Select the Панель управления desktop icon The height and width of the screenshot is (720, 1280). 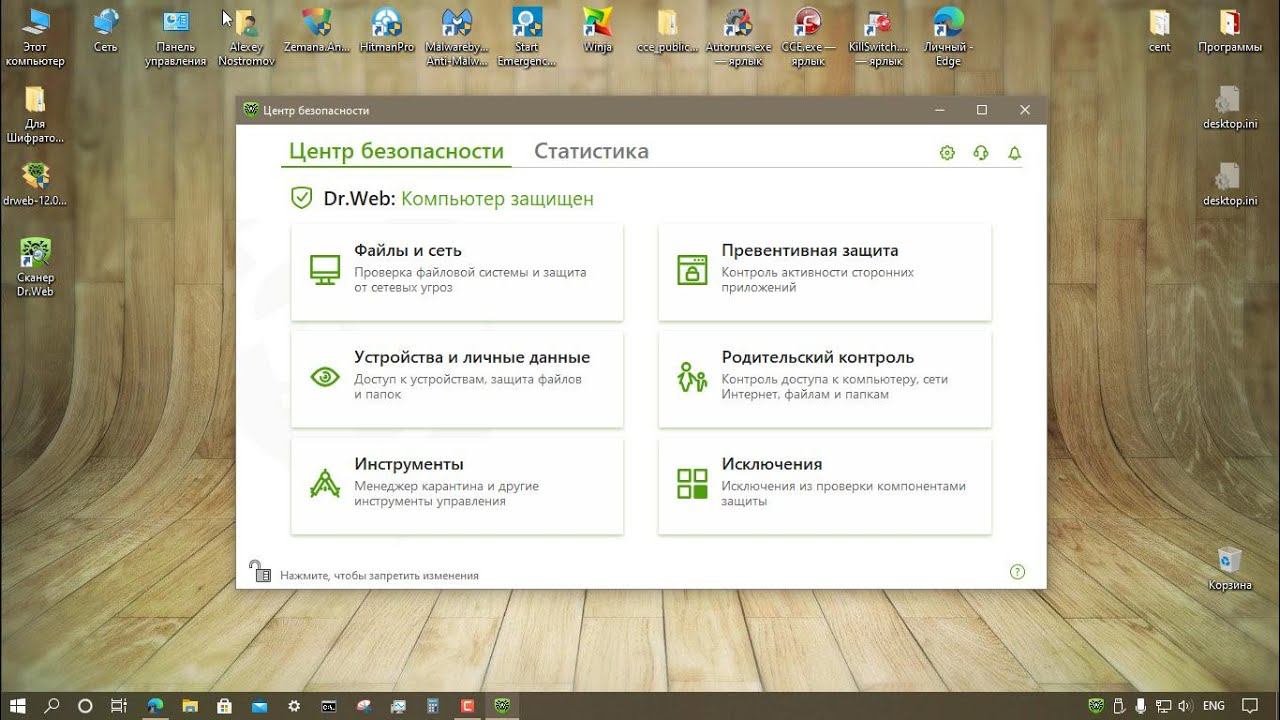coord(175,37)
